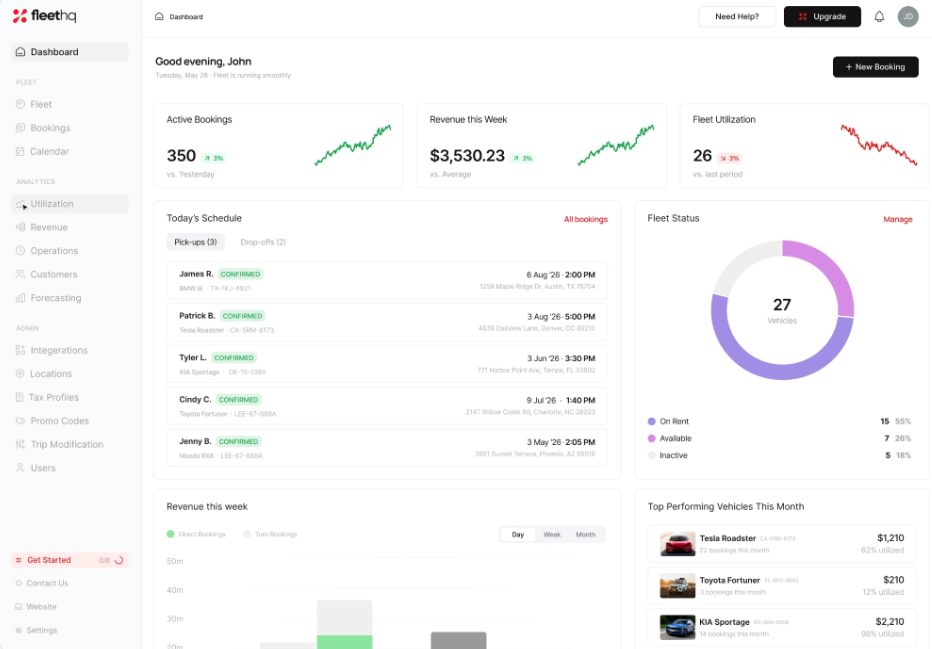Click the KIA Sportage car thumbnail
932x649 pixels.
677,628
